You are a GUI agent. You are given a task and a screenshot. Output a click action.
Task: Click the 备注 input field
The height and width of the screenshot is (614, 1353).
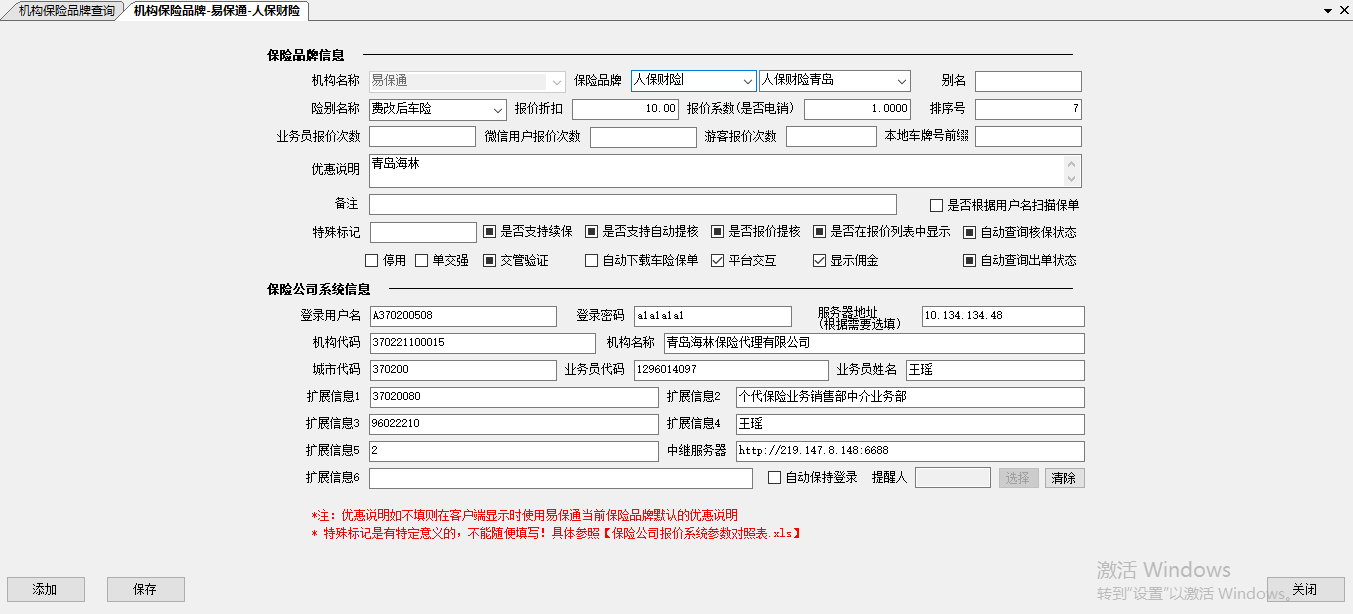tap(633, 204)
